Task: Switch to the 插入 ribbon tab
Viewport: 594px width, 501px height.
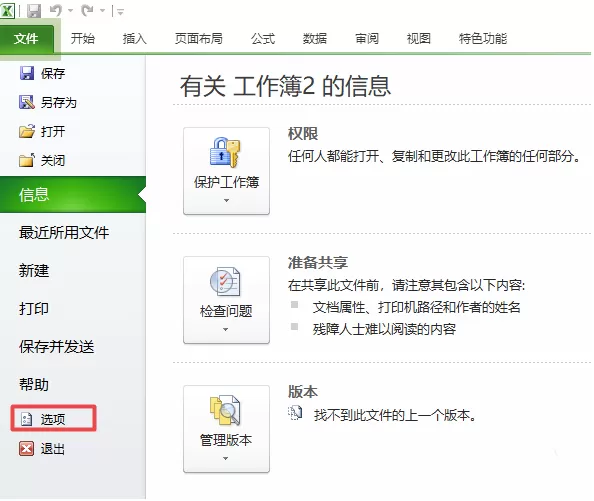Action: coord(134,38)
